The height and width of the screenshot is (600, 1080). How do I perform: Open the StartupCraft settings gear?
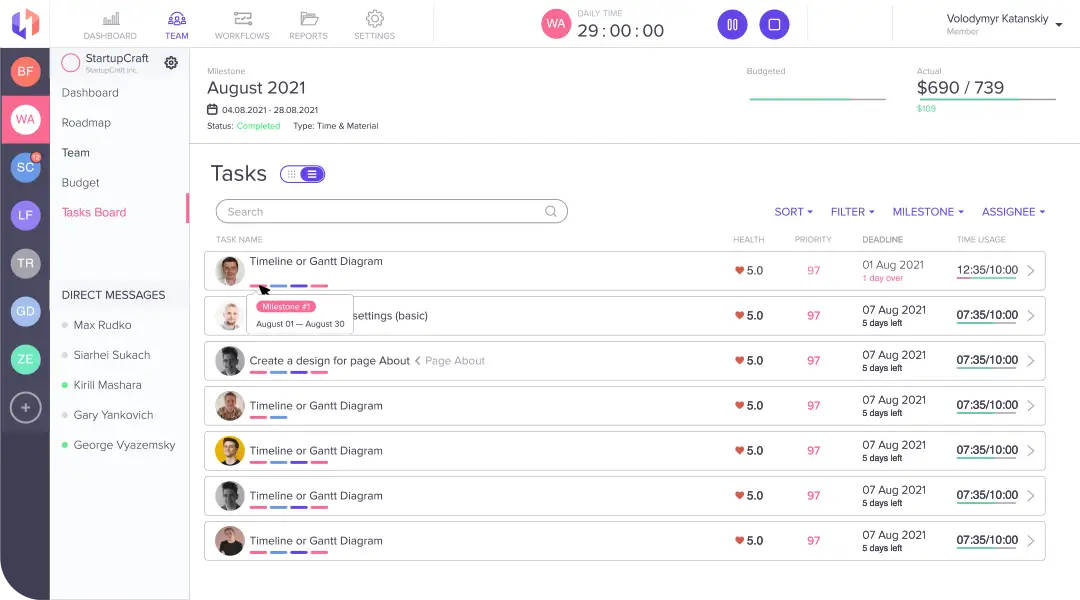pos(171,63)
